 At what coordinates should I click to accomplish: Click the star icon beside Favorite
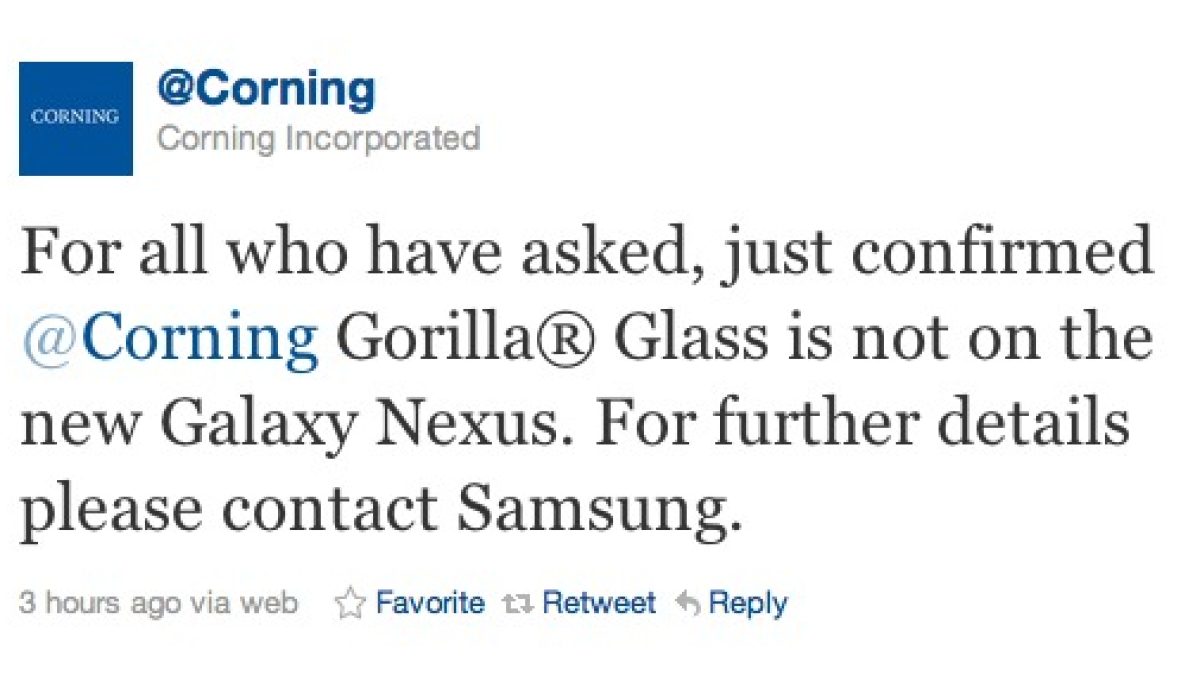point(349,603)
